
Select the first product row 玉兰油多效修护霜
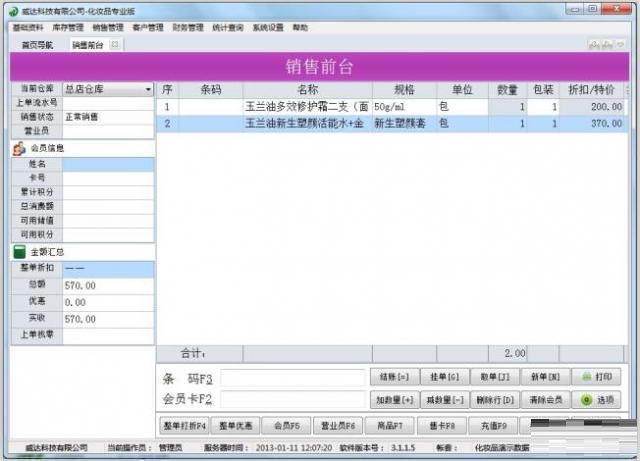tap(305, 106)
